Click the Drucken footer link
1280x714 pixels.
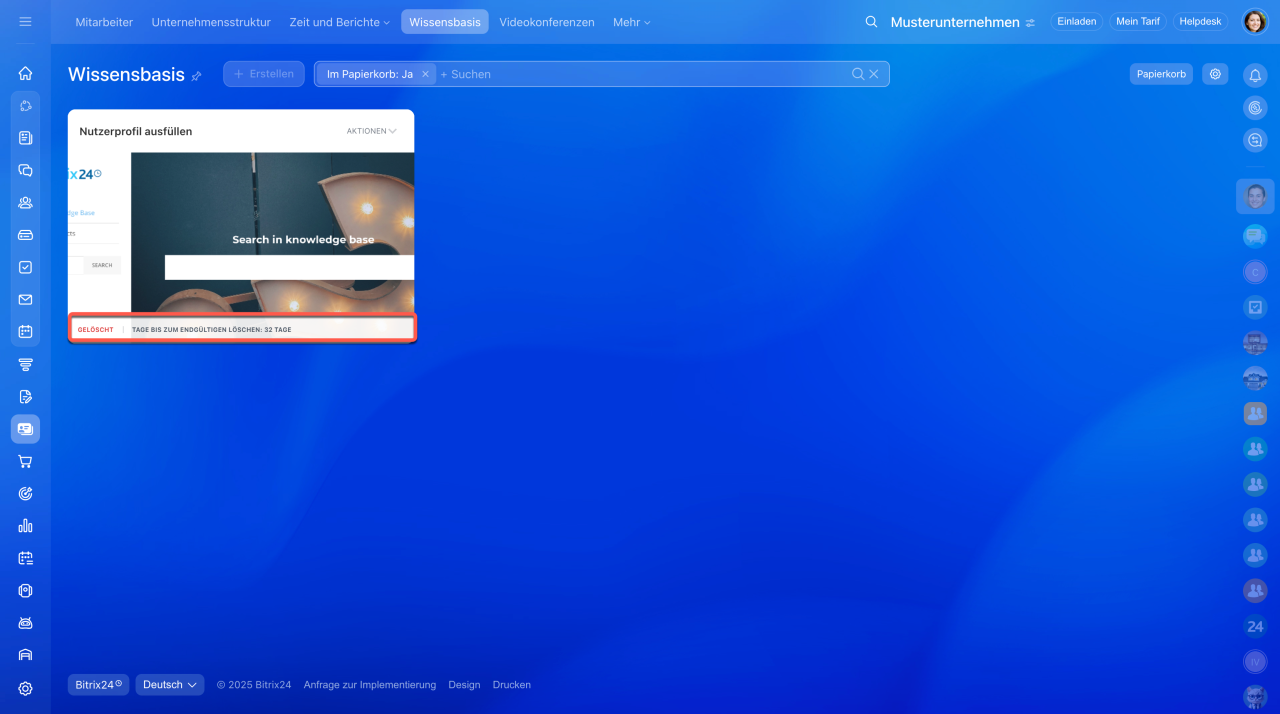(x=512, y=685)
